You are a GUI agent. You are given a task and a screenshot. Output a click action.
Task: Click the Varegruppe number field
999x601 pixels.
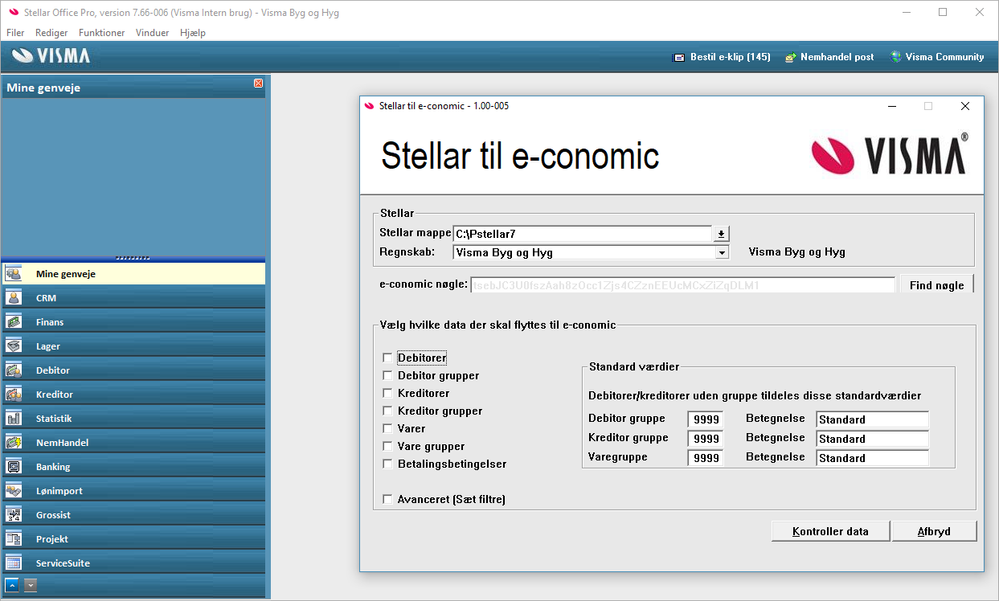[706, 458]
